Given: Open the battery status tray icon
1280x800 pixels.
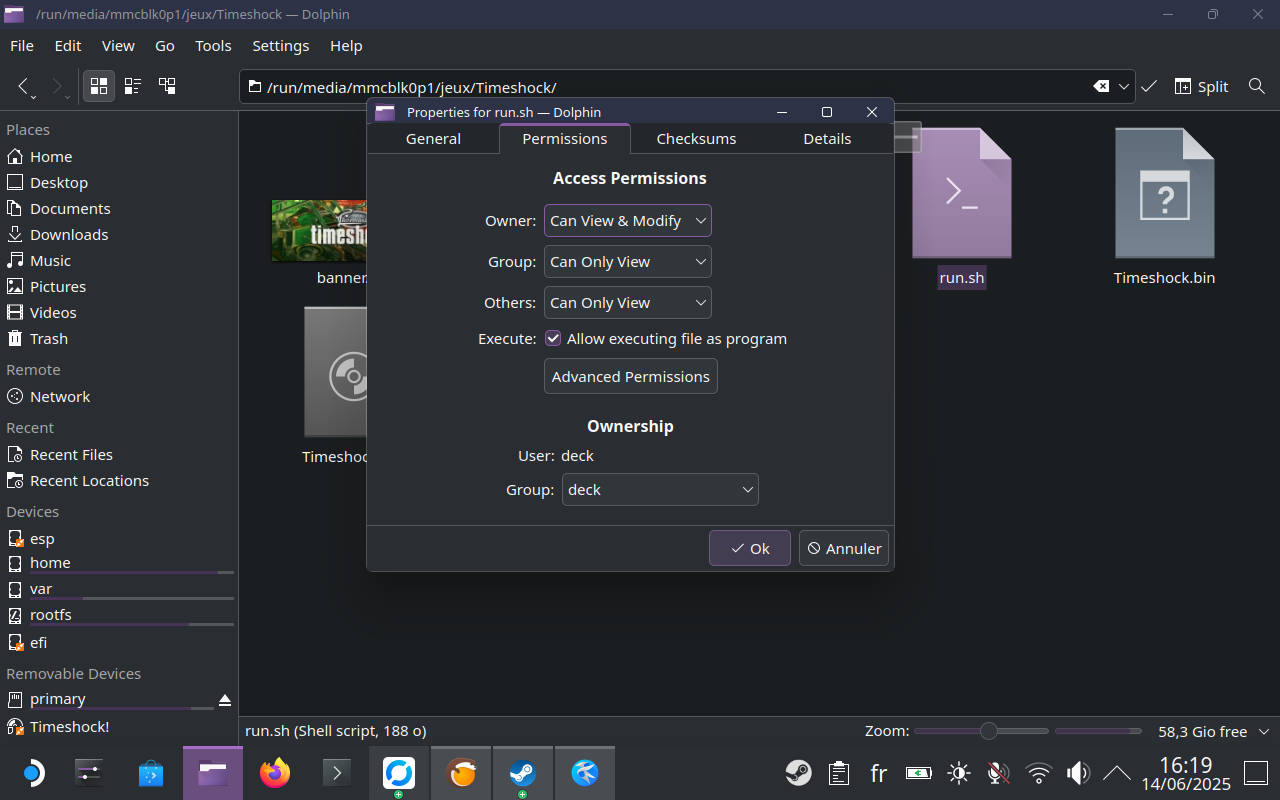Looking at the screenshot, I should [x=918, y=773].
